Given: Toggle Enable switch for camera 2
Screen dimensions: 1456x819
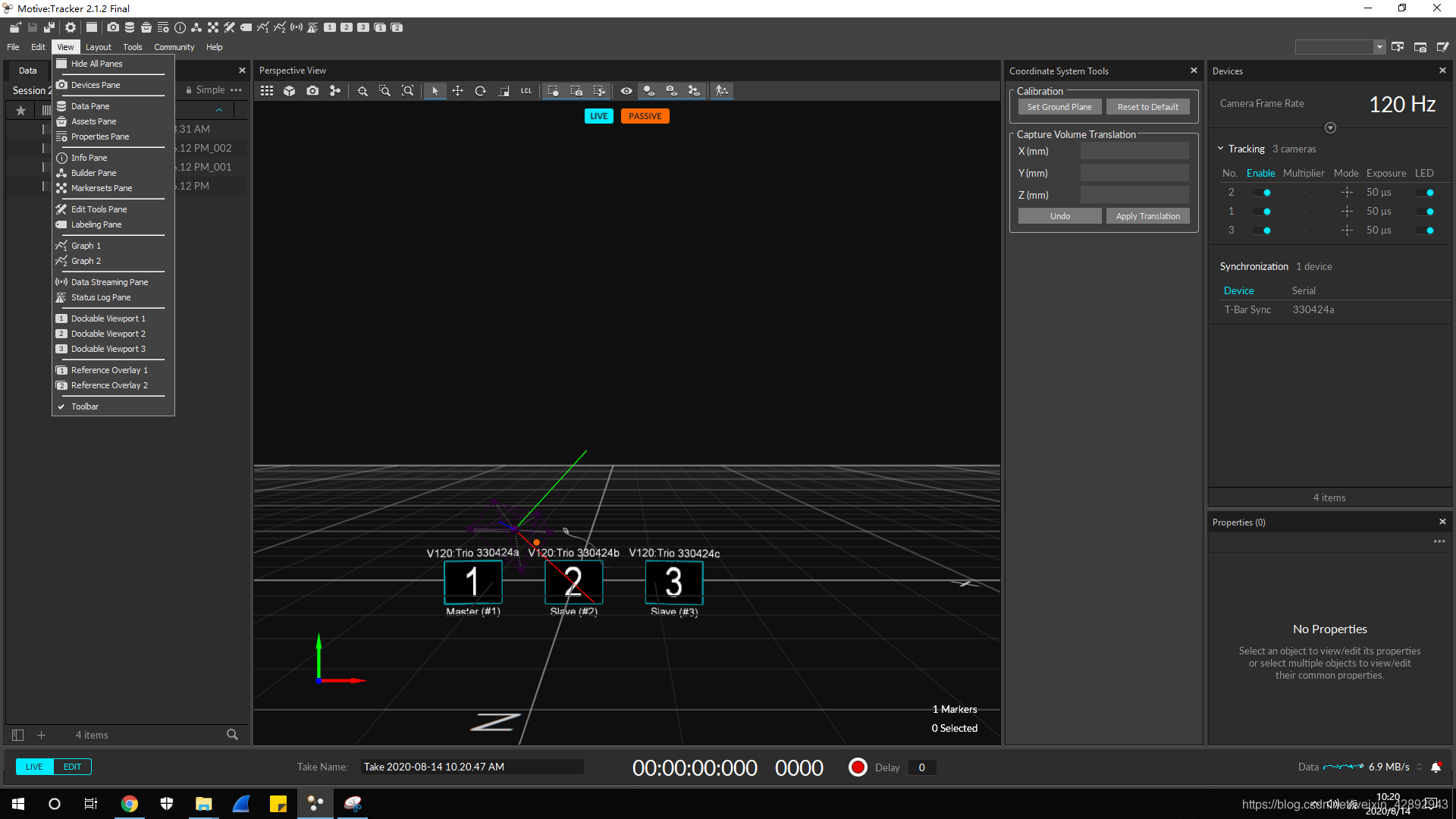Looking at the screenshot, I should coord(1263,193).
